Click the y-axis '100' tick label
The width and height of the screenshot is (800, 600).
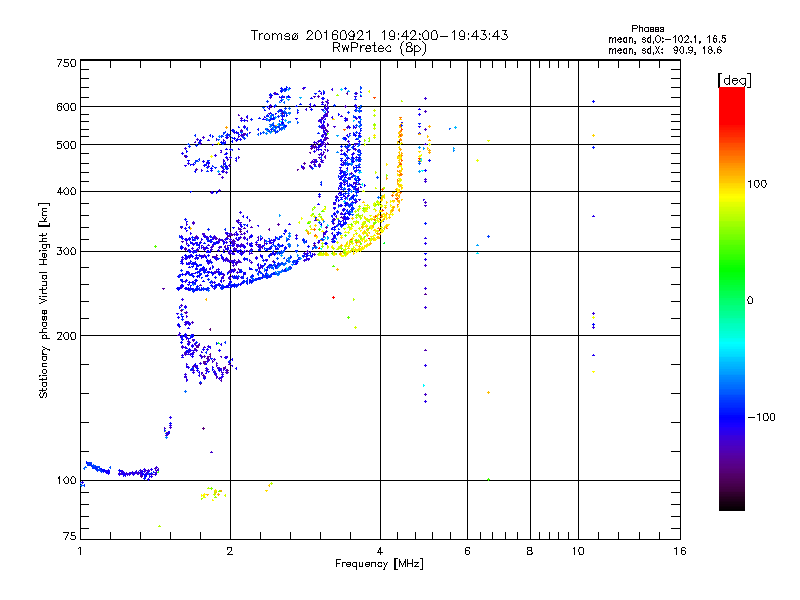tap(66, 480)
